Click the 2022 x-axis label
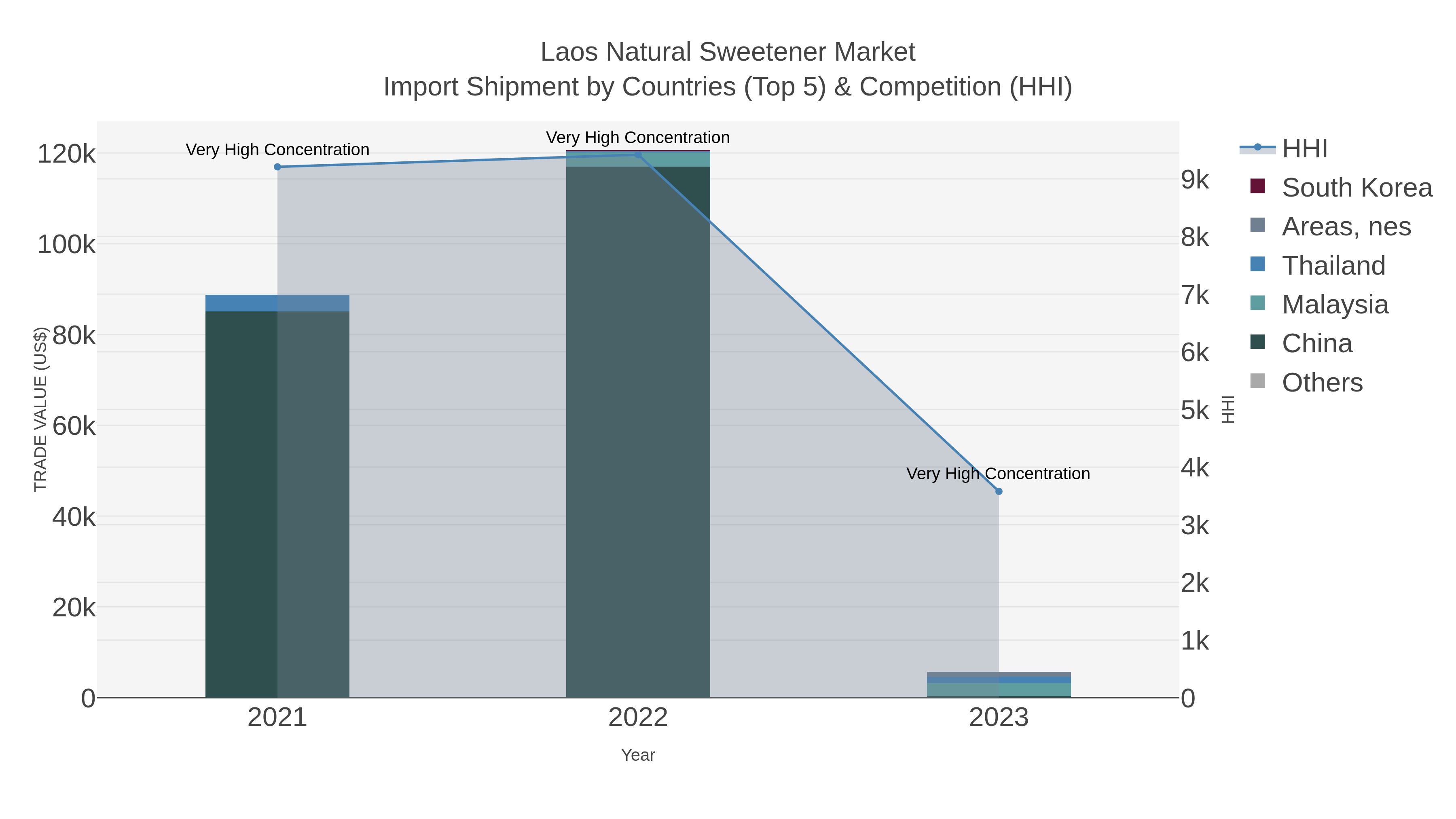 point(638,718)
